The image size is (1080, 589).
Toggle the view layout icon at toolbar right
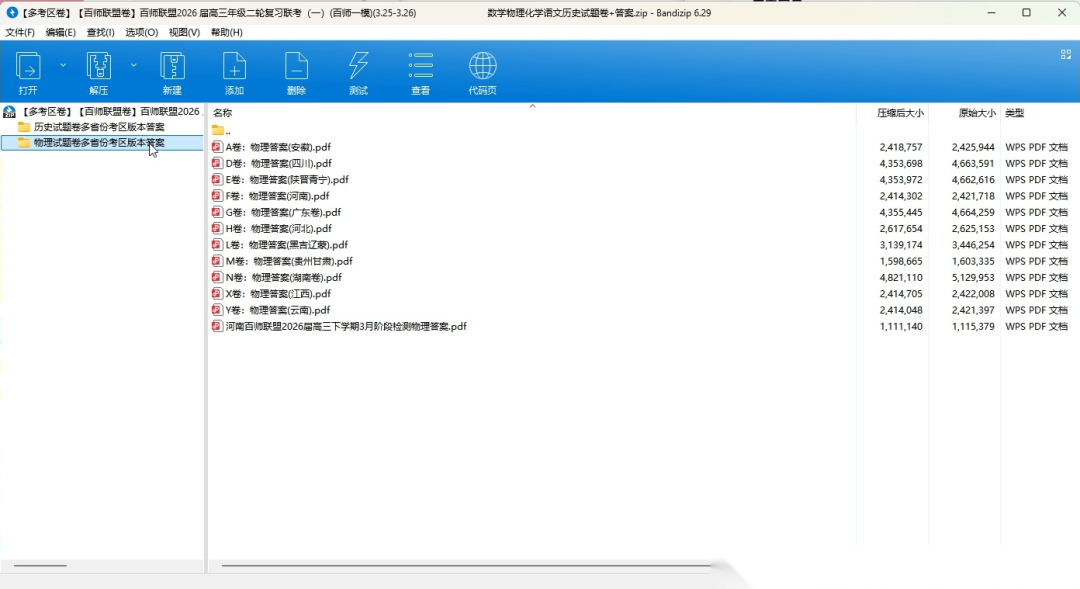[x=1065, y=55]
